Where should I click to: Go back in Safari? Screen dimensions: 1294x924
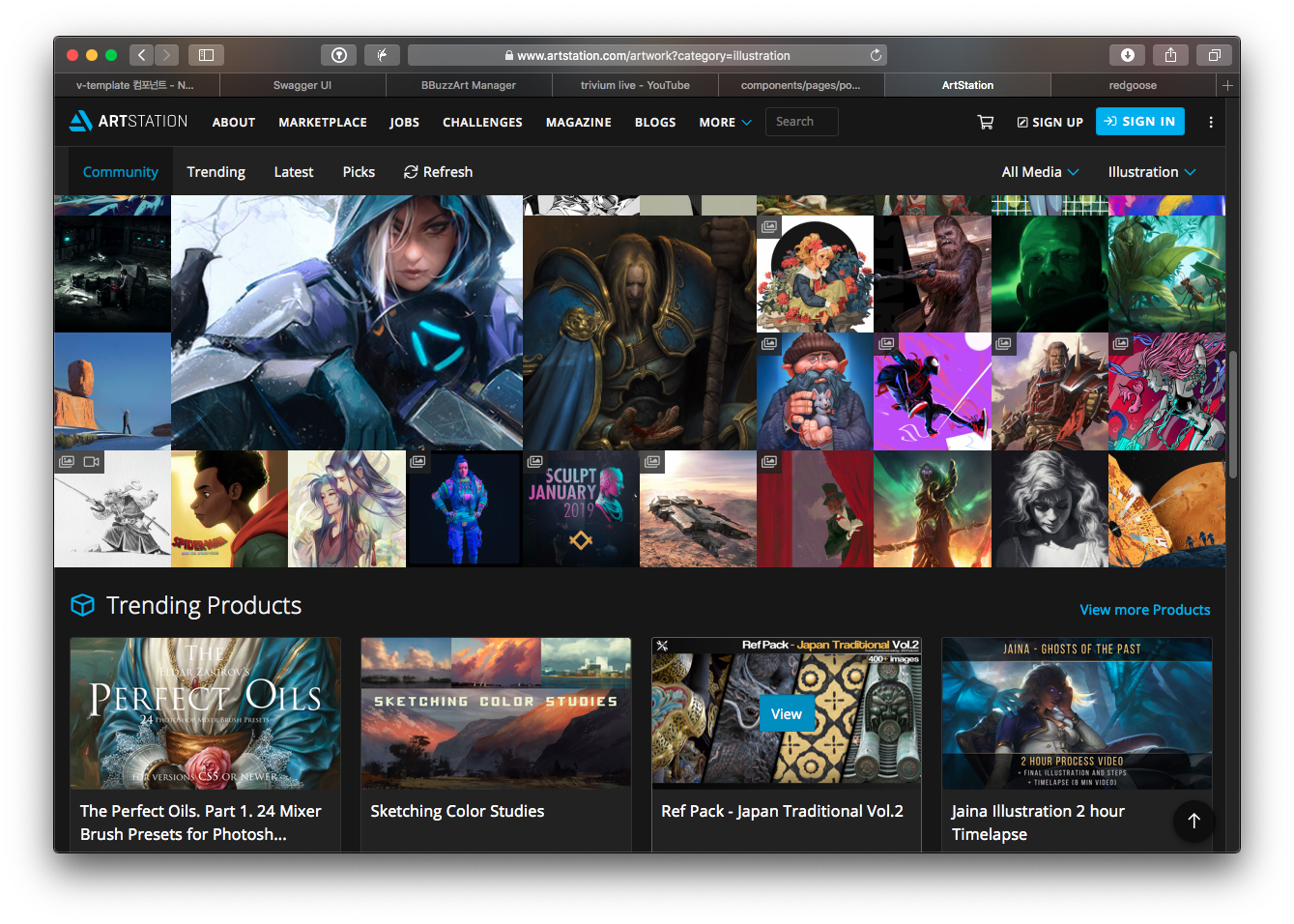pos(141,55)
